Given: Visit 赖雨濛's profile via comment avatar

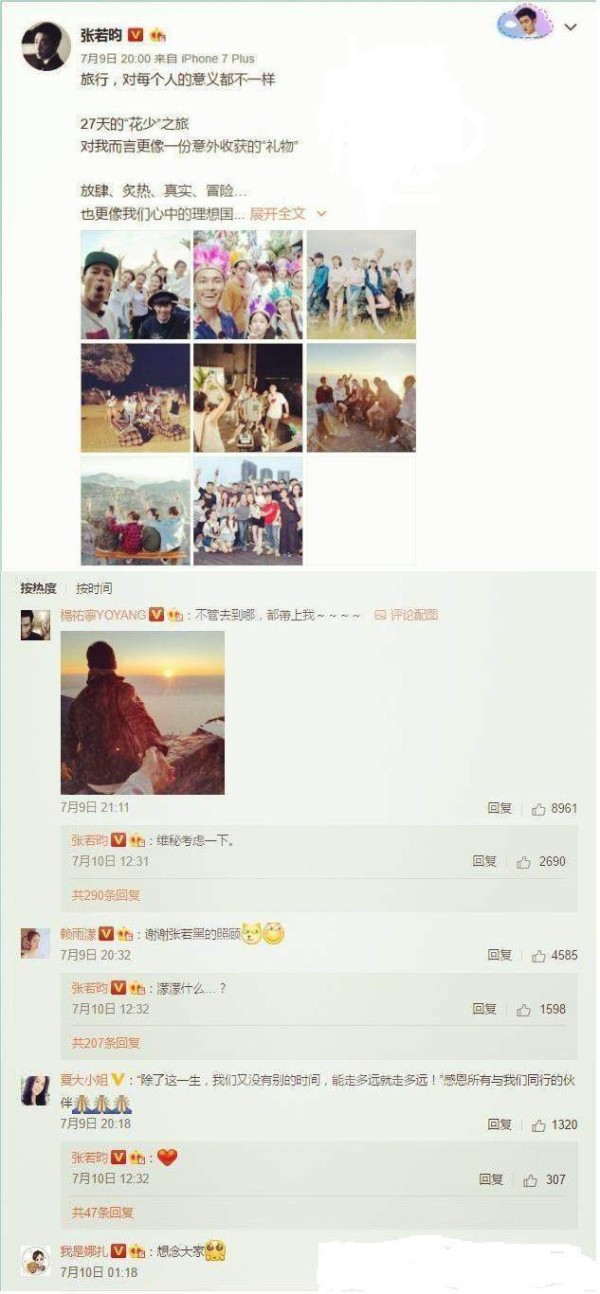Looking at the screenshot, I should pos(35,943).
